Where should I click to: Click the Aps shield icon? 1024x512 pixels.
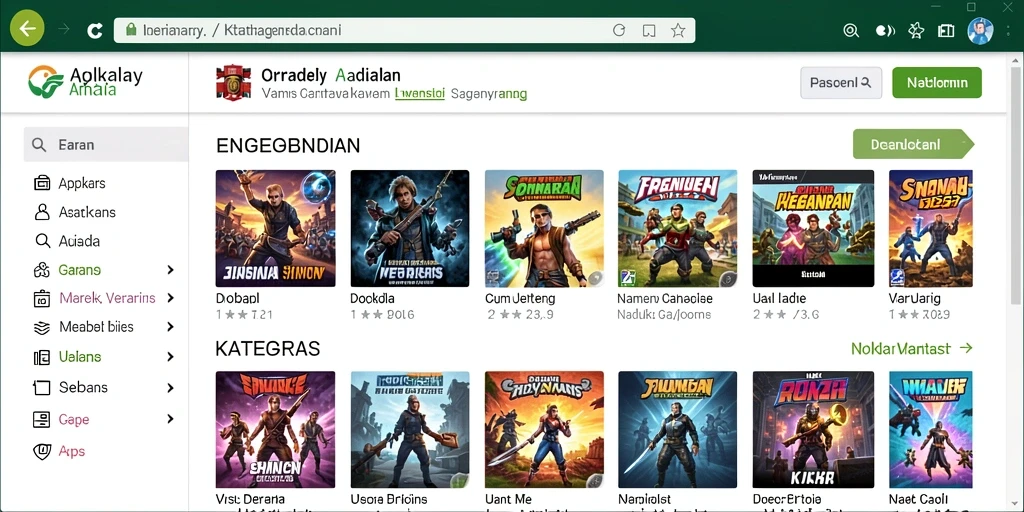coord(42,451)
